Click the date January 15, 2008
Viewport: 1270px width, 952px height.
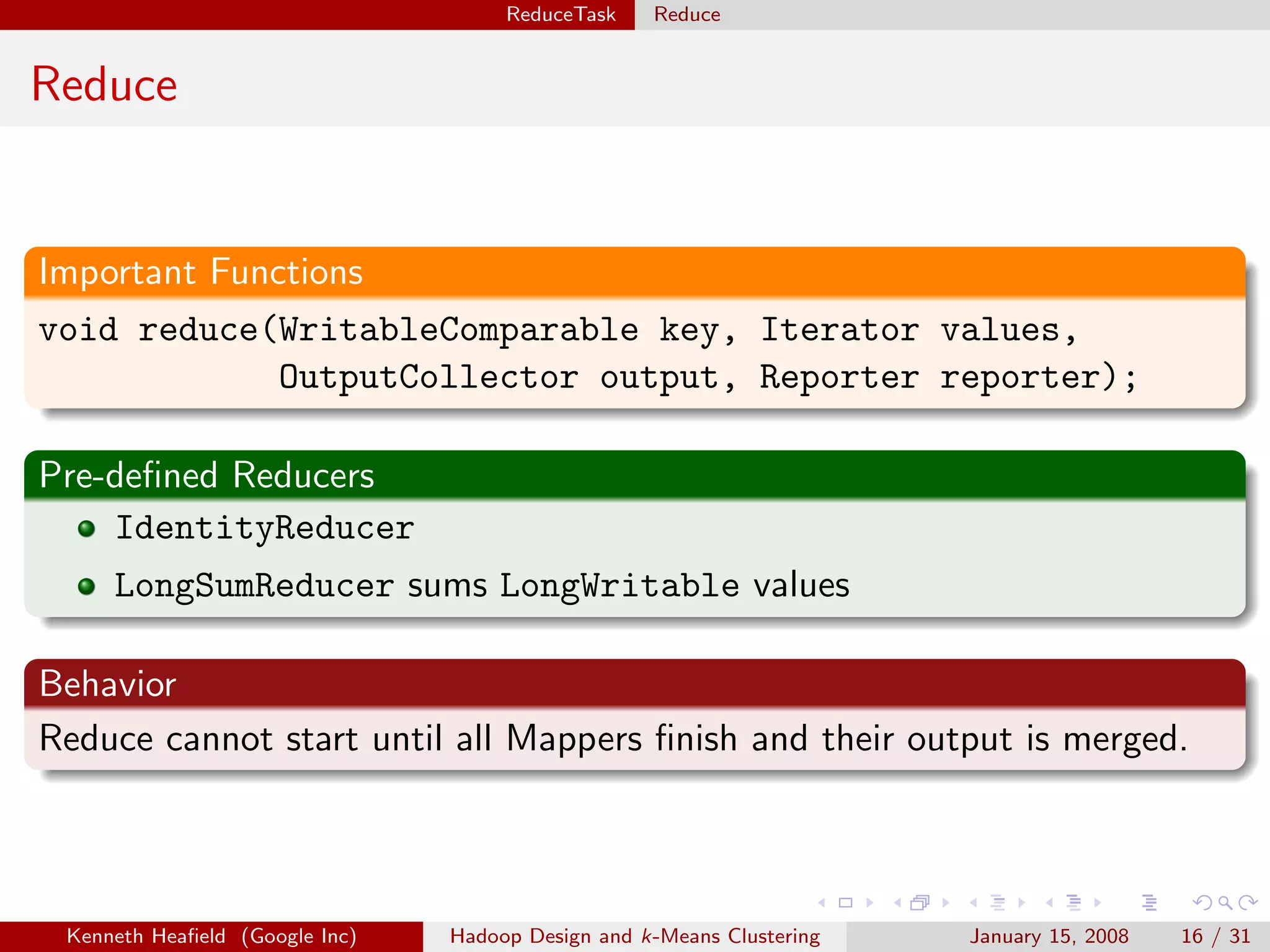click(1049, 936)
